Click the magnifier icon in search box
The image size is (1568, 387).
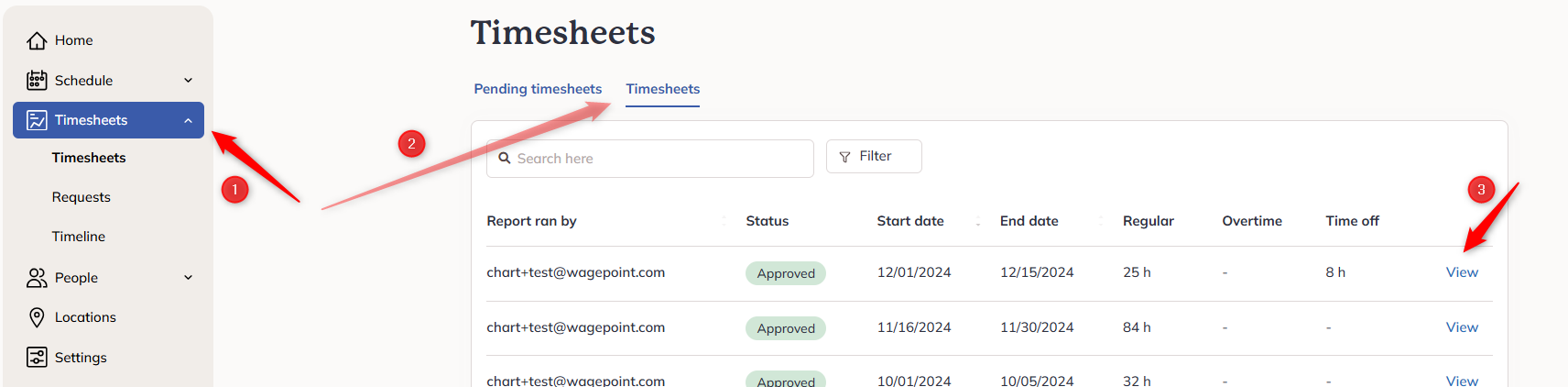(x=505, y=158)
